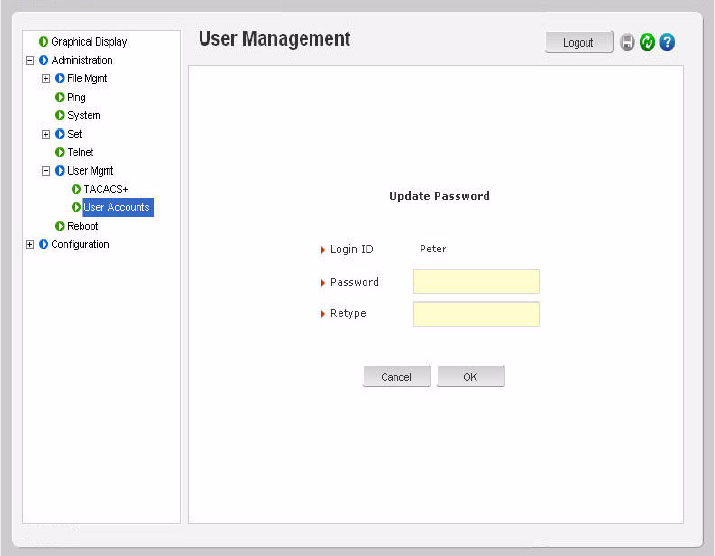This screenshot has width=715, height=556.
Task: Click the Retype field label
Action: tap(348, 314)
